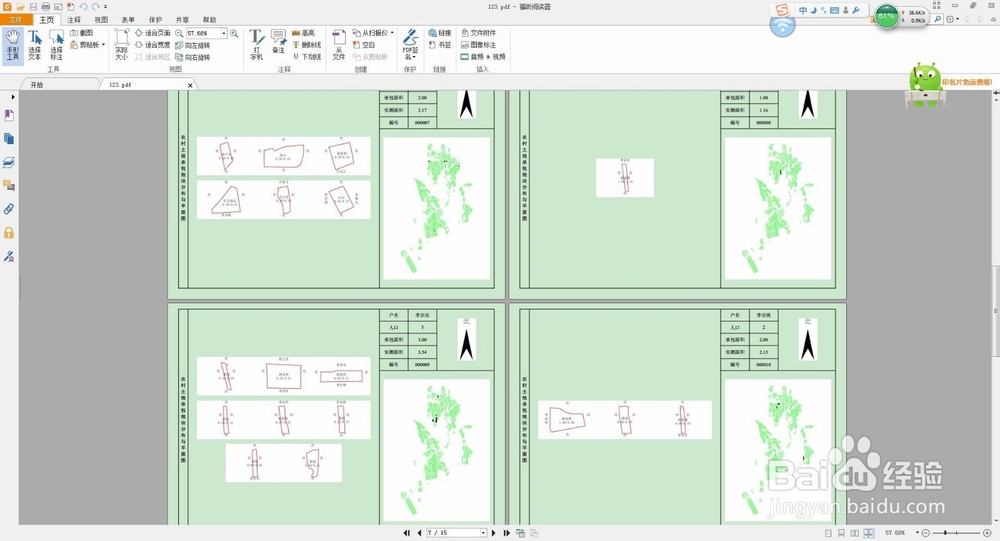Switch to the View (视图) ribbon tab
This screenshot has height=541, width=1000.
click(101, 20)
